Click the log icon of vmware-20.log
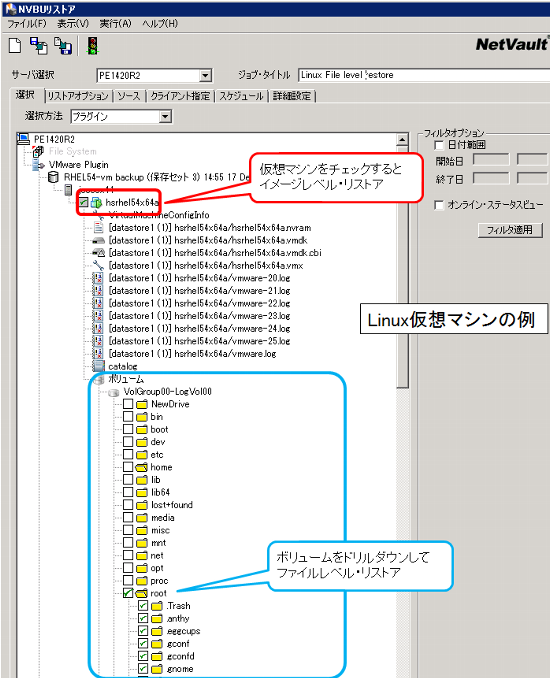 click(x=99, y=278)
